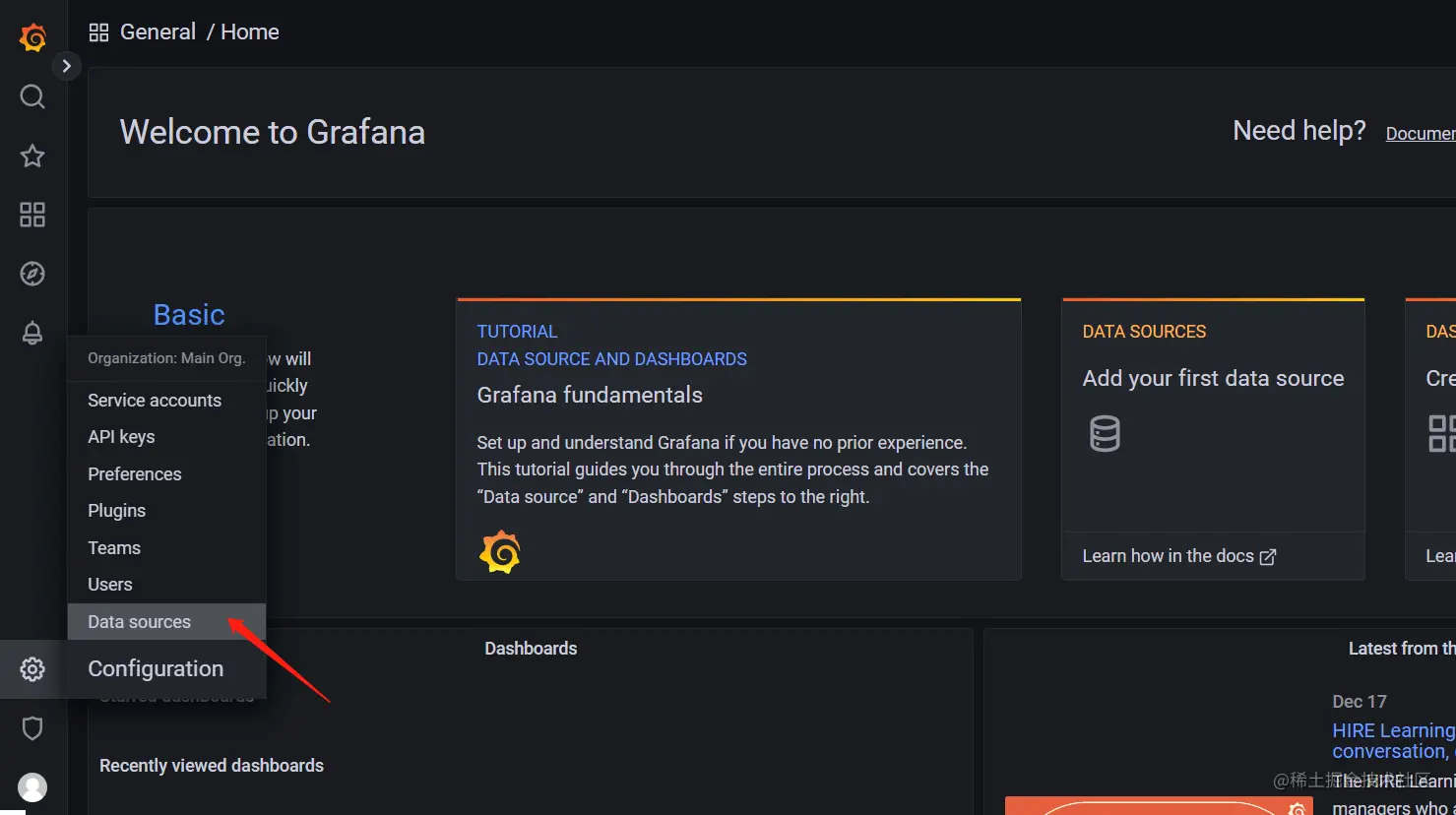Click DATA SOURCE AND DASHBOARDS label

[x=611, y=359]
